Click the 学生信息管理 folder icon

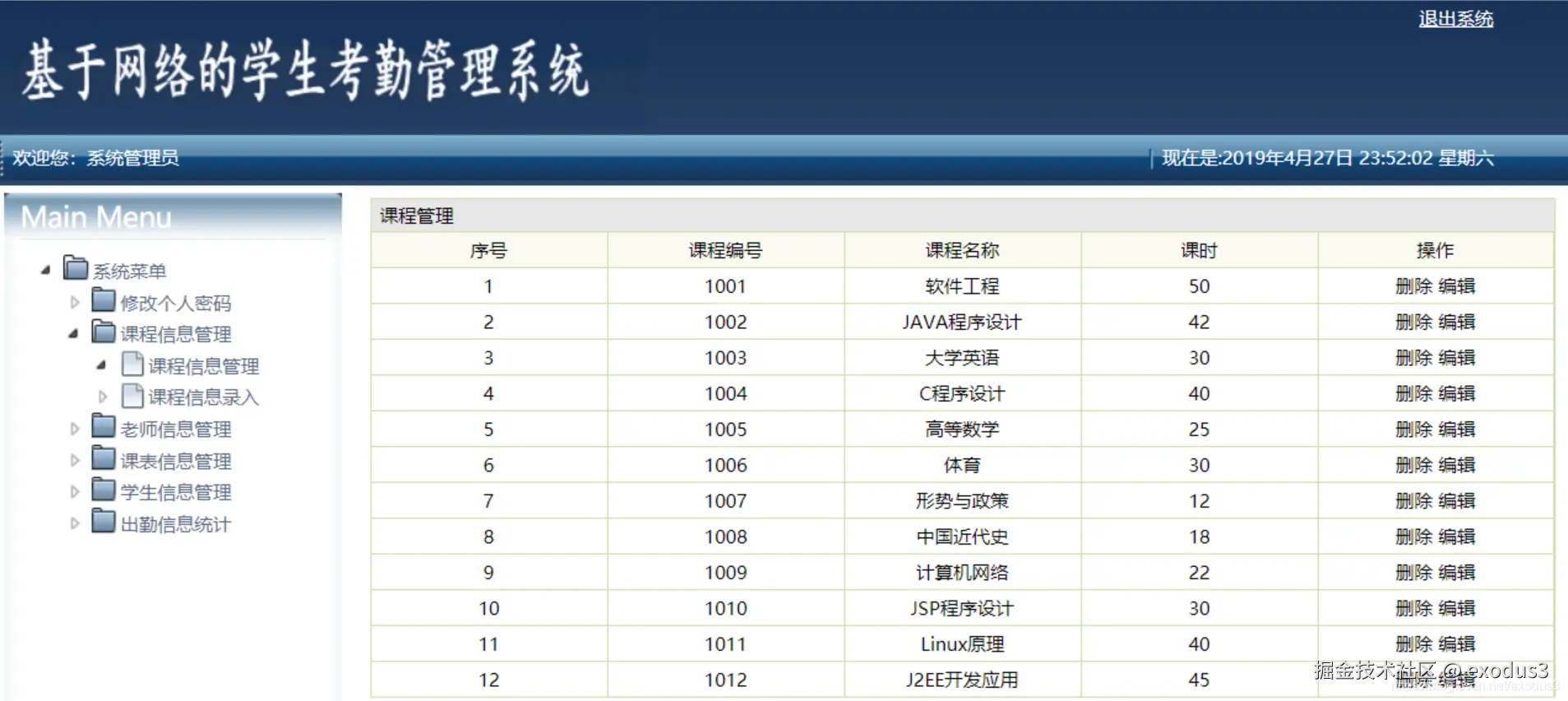[x=104, y=490]
